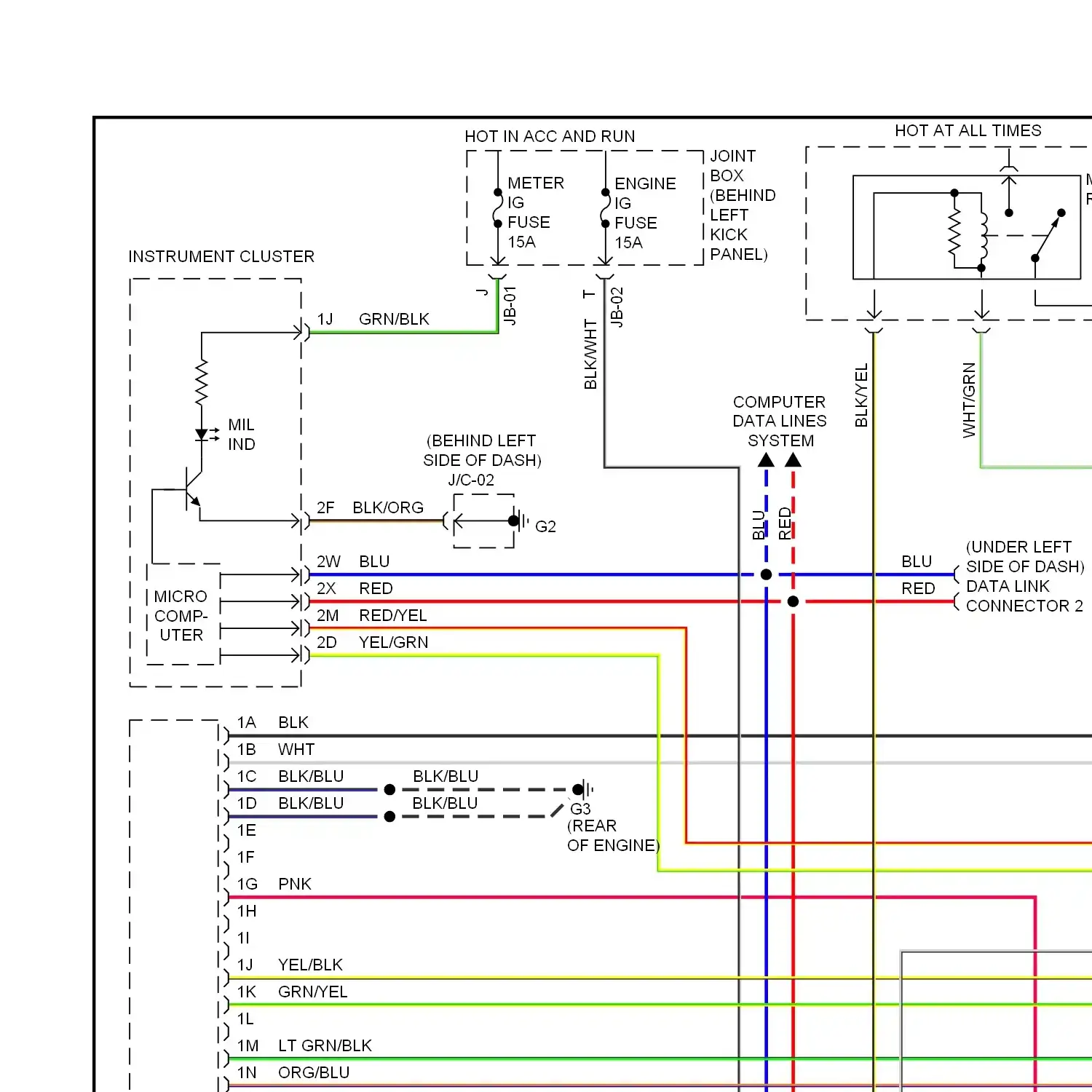Click the "HOT AT ALL TIMES" heading
1092x1092 pixels.
pyautogui.click(x=968, y=130)
